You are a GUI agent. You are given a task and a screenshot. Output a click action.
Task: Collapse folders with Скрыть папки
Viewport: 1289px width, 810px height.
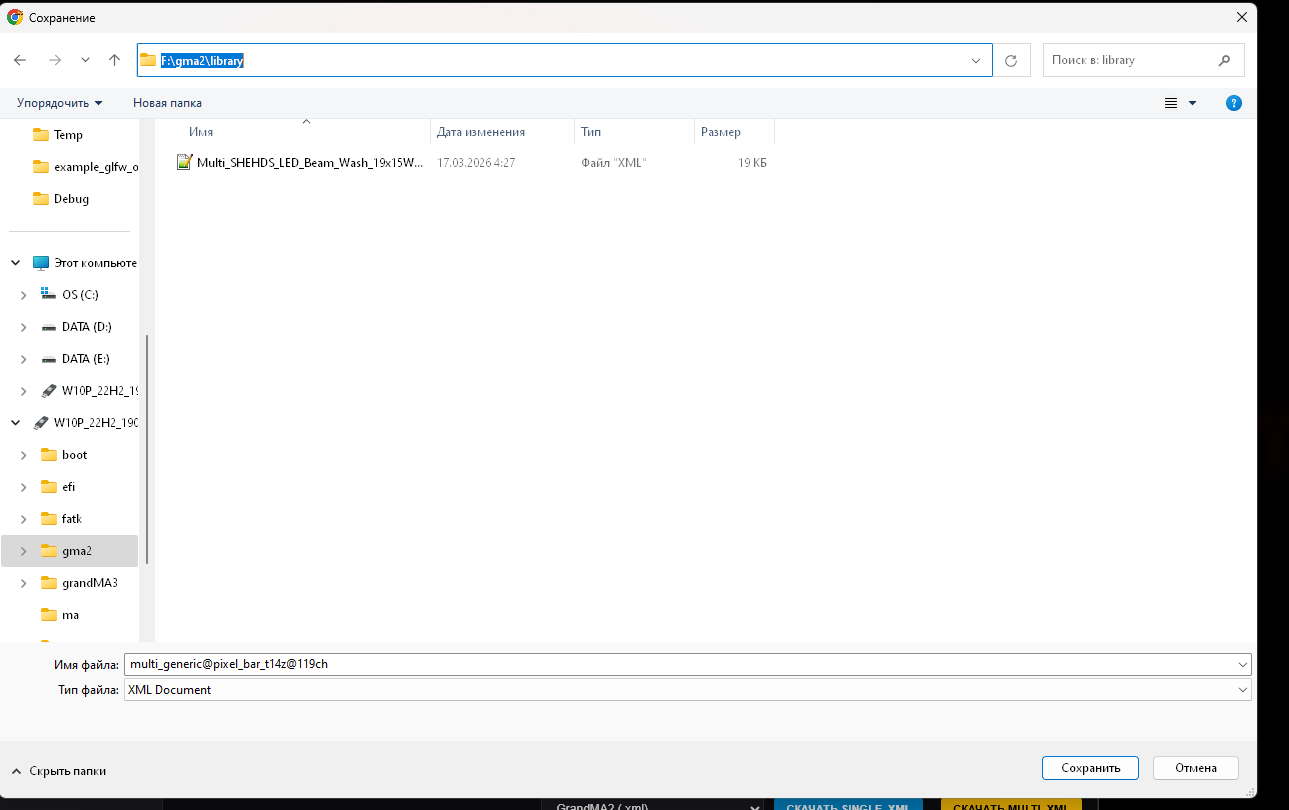[59, 771]
